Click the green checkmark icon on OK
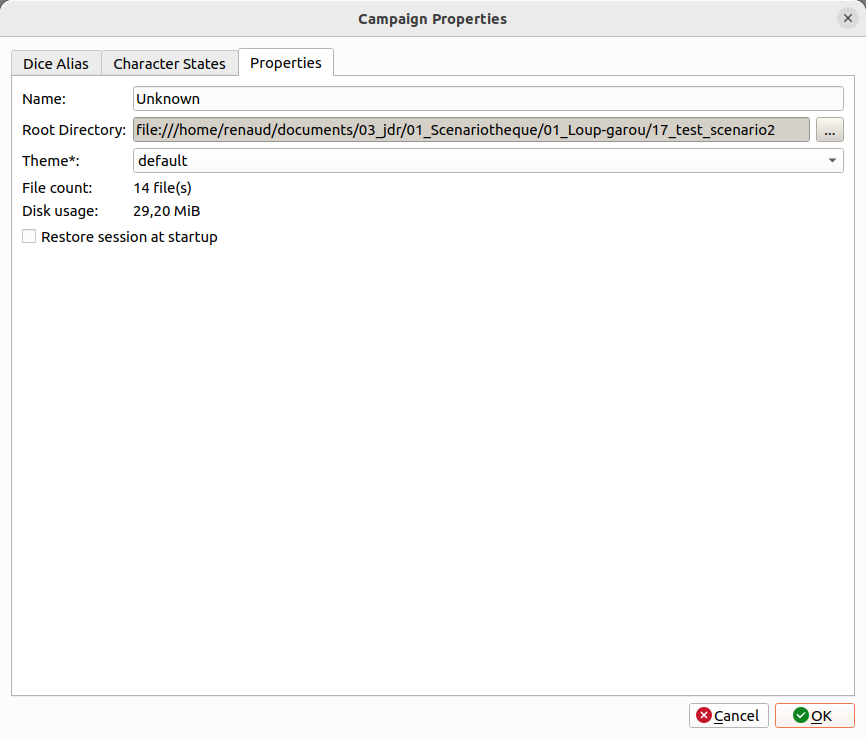Viewport: 866px width, 739px height. (x=800, y=716)
